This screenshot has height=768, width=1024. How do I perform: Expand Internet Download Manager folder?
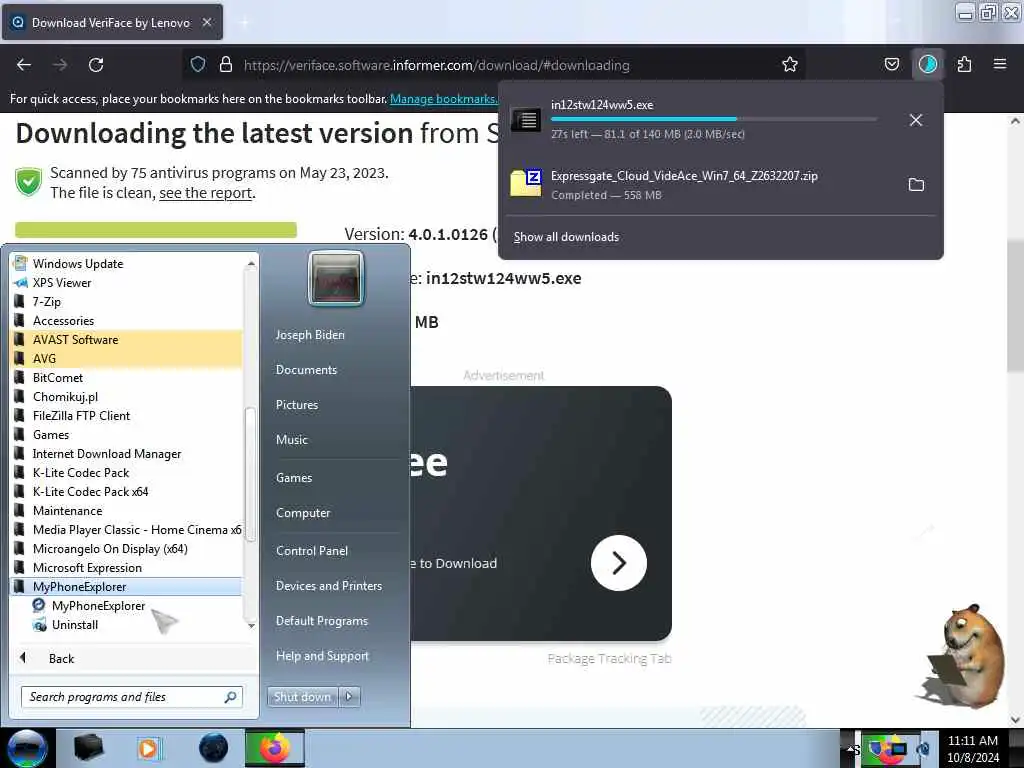[106, 453]
